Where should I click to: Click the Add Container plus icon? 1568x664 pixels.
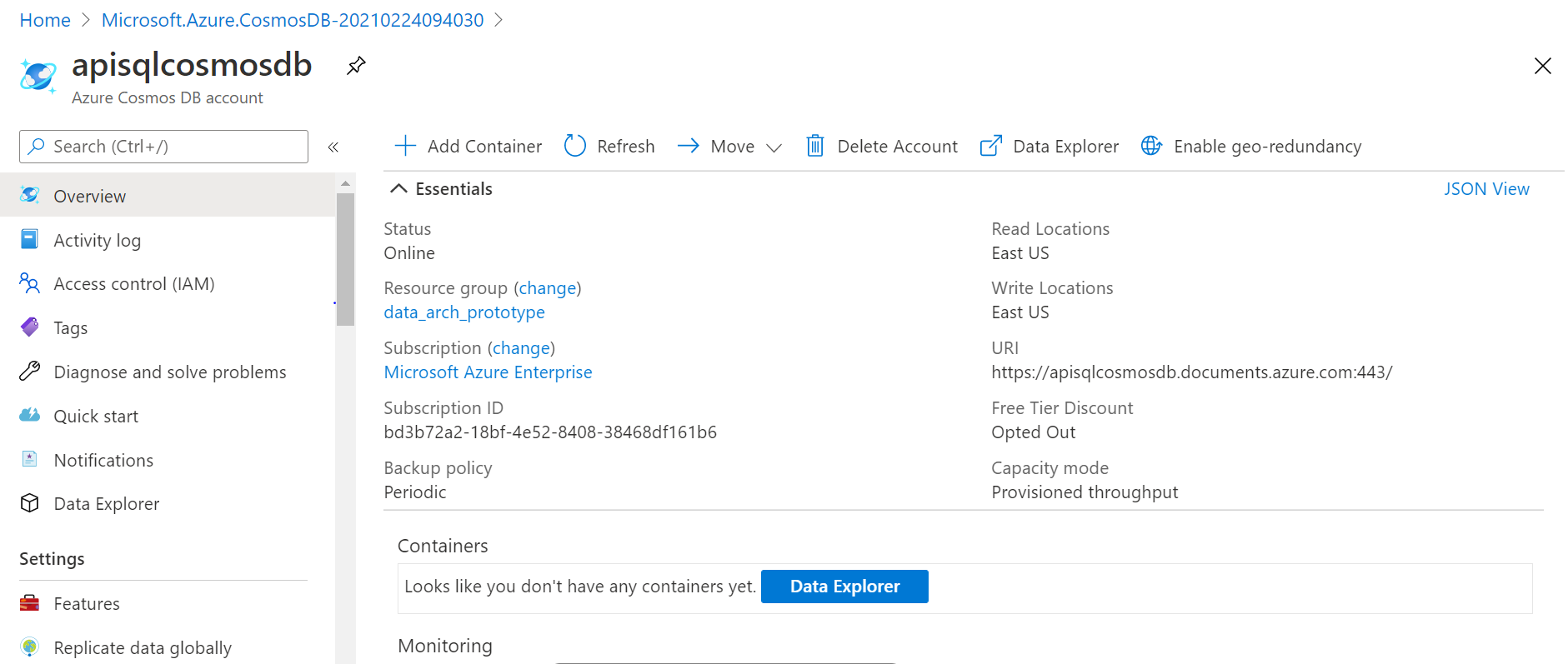coord(405,147)
